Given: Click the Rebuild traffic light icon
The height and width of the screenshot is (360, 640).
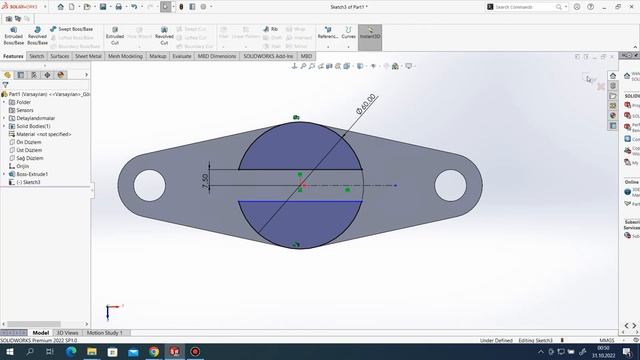Looking at the screenshot, I should (x=181, y=7).
